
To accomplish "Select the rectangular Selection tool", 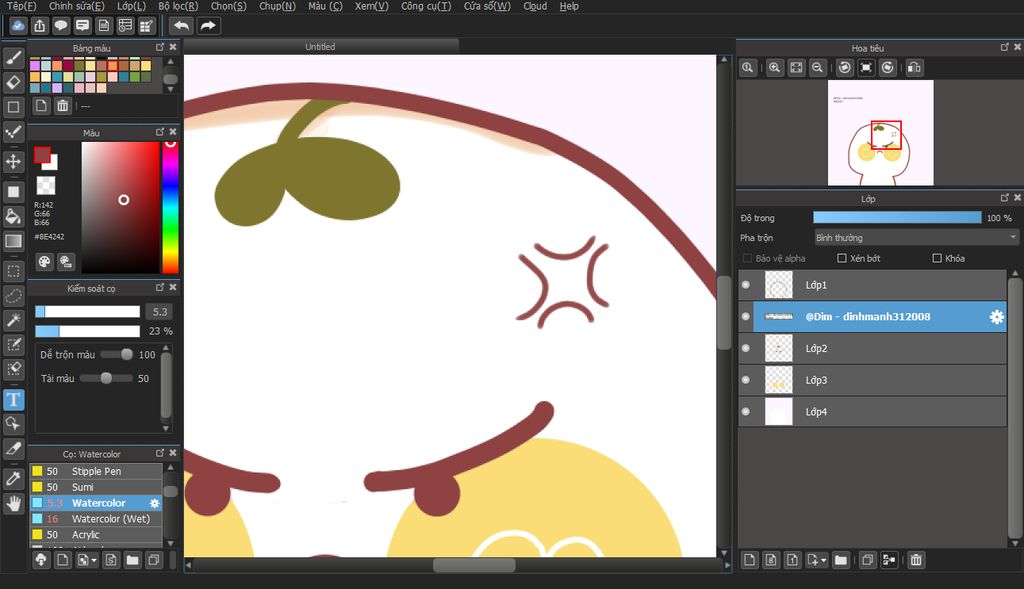I will point(14,271).
